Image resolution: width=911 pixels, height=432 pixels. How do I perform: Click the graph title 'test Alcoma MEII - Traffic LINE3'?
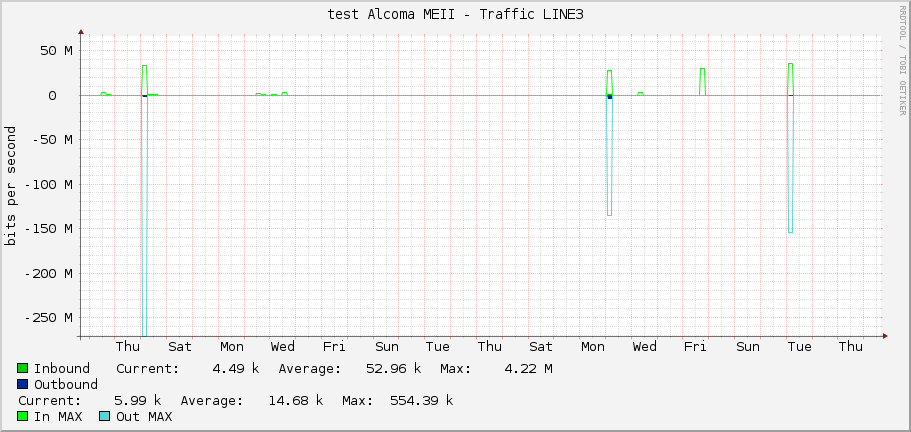(x=455, y=15)
